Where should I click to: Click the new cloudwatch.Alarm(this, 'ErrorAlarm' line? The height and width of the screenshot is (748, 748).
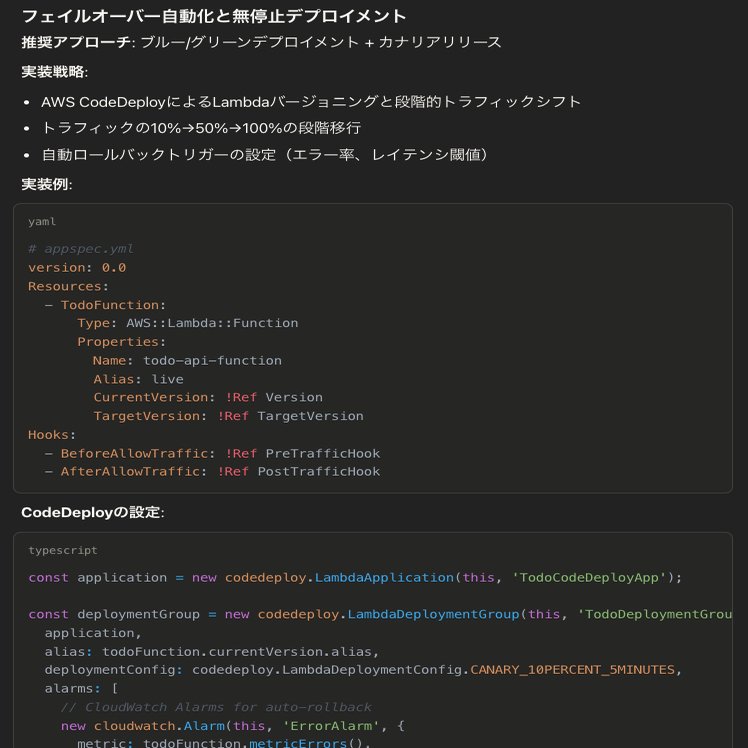coord(232,726)
